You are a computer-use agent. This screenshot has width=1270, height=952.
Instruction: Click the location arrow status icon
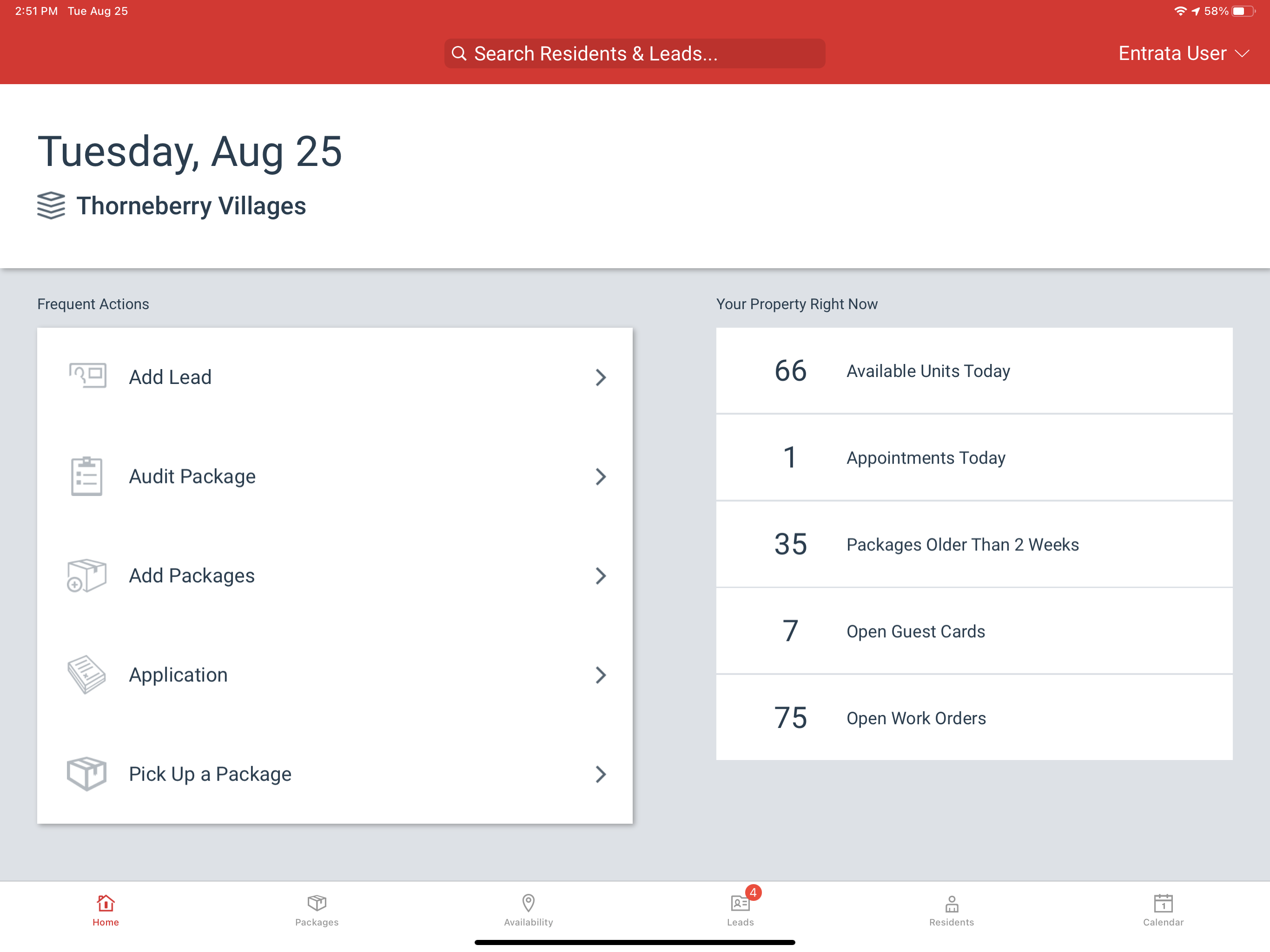pyautogui.click(x=1195, y=11)
